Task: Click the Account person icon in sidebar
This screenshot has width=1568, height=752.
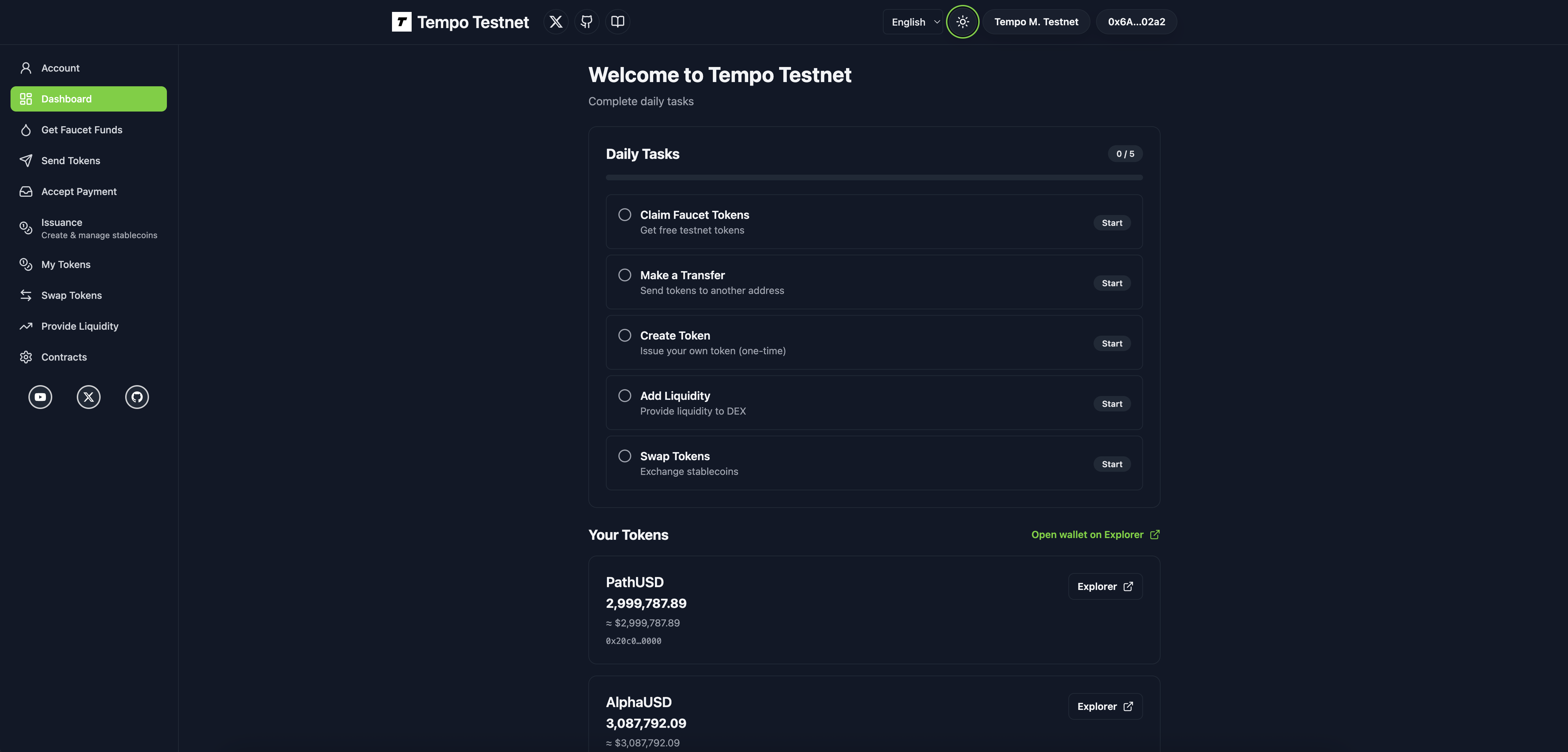Action: tap(26, 68)
